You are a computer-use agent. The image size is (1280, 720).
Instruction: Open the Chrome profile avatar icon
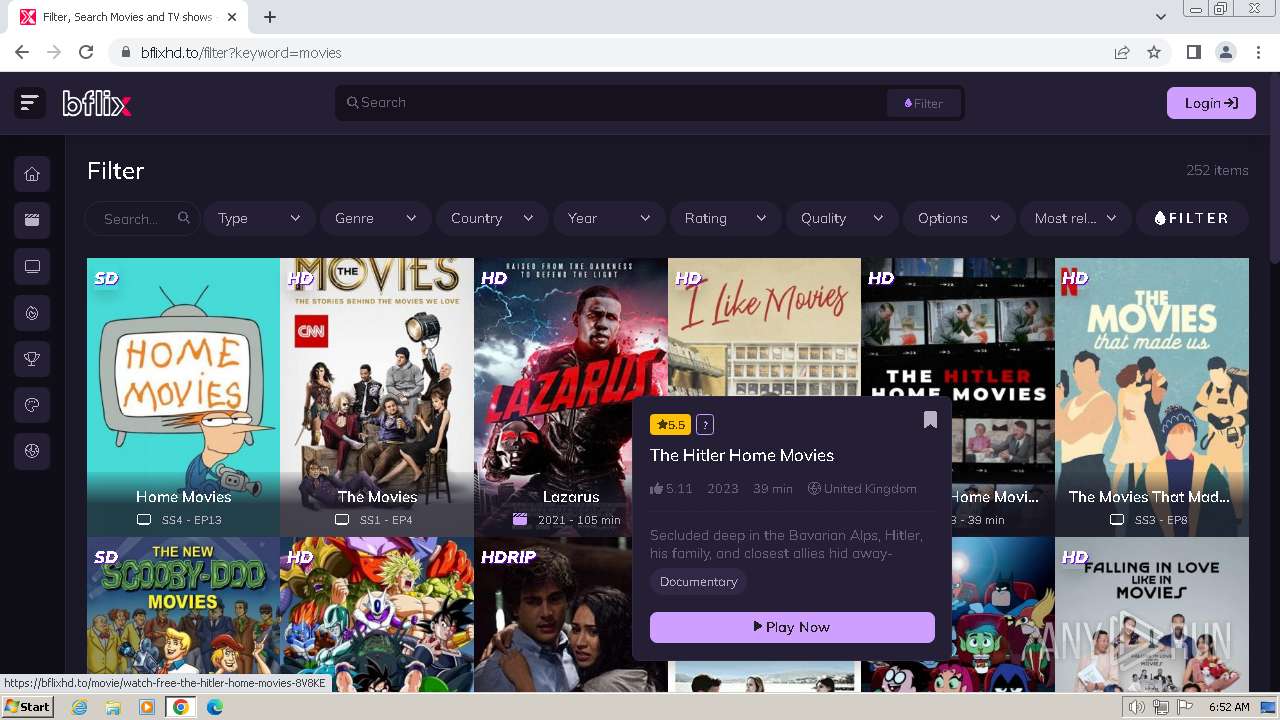[1225, 52]
